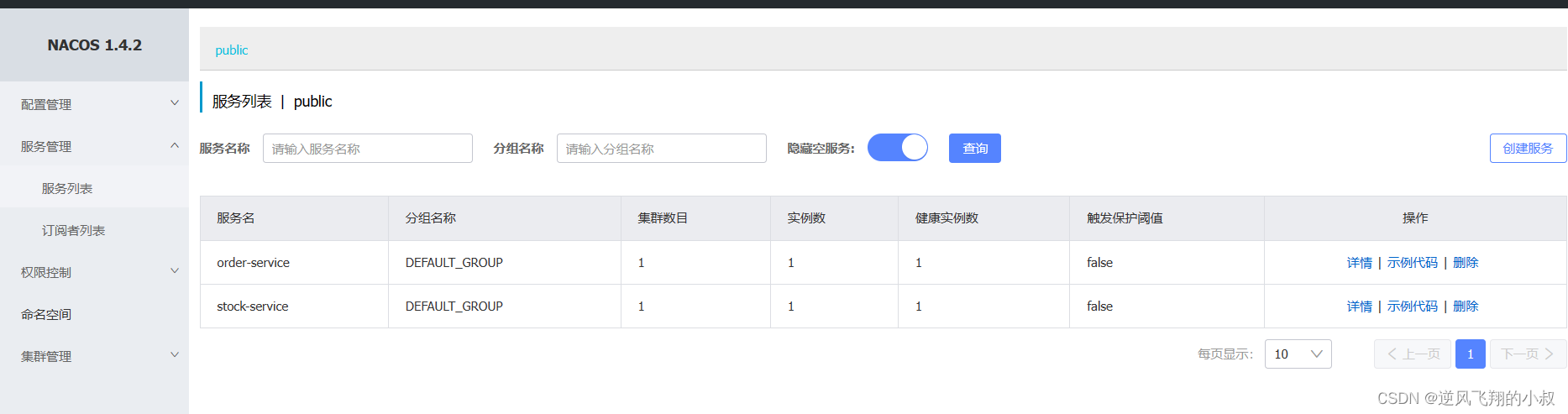1568x414 pixels.
Task: Expand the 权限控制 sidebar section
Action: pyautogui.click(x=46, y=272)
